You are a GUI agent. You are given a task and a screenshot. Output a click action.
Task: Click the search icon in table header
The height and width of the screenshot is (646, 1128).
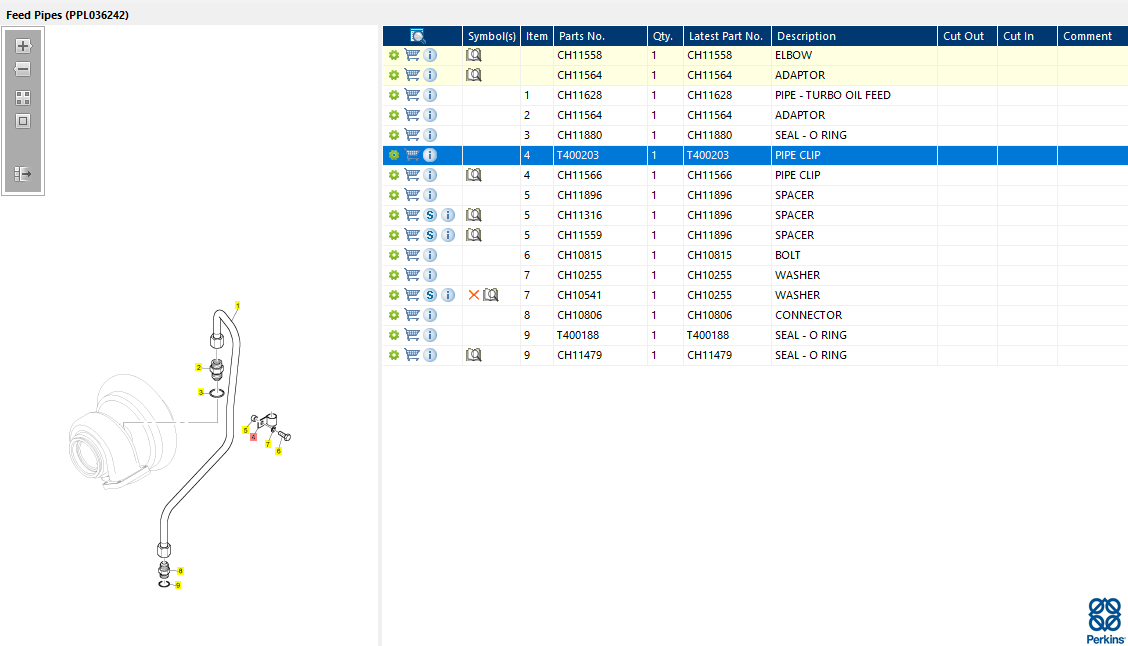click(417, 36)
